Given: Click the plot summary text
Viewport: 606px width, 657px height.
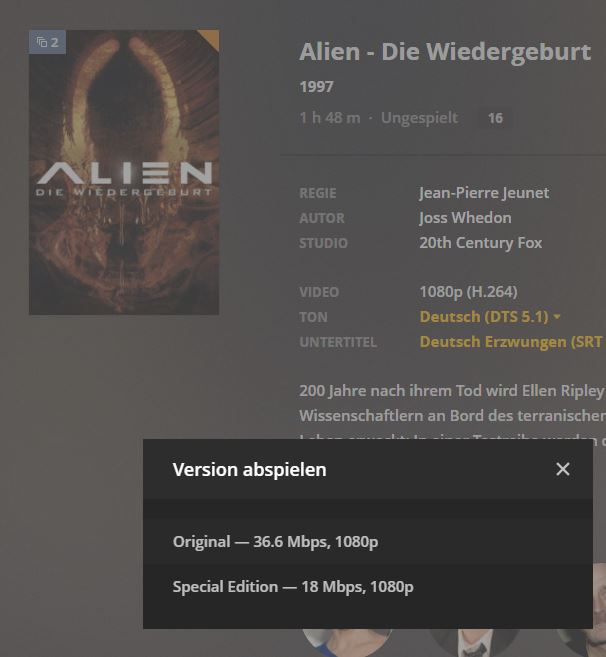Looking at the screenshot, I should 452,403.
